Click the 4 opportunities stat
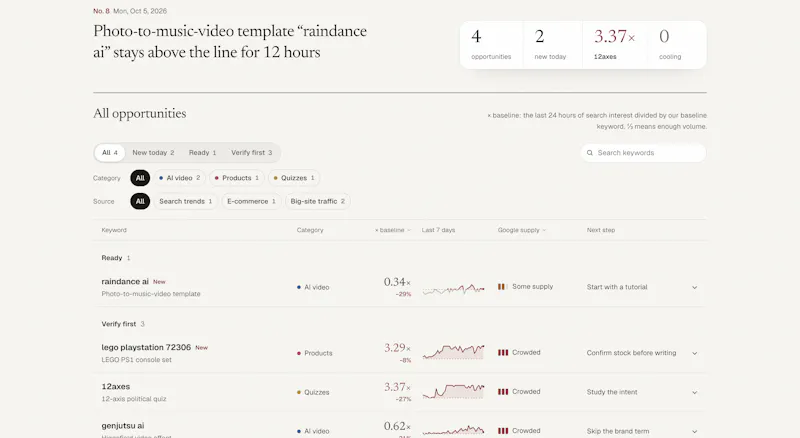 (491, 44)
